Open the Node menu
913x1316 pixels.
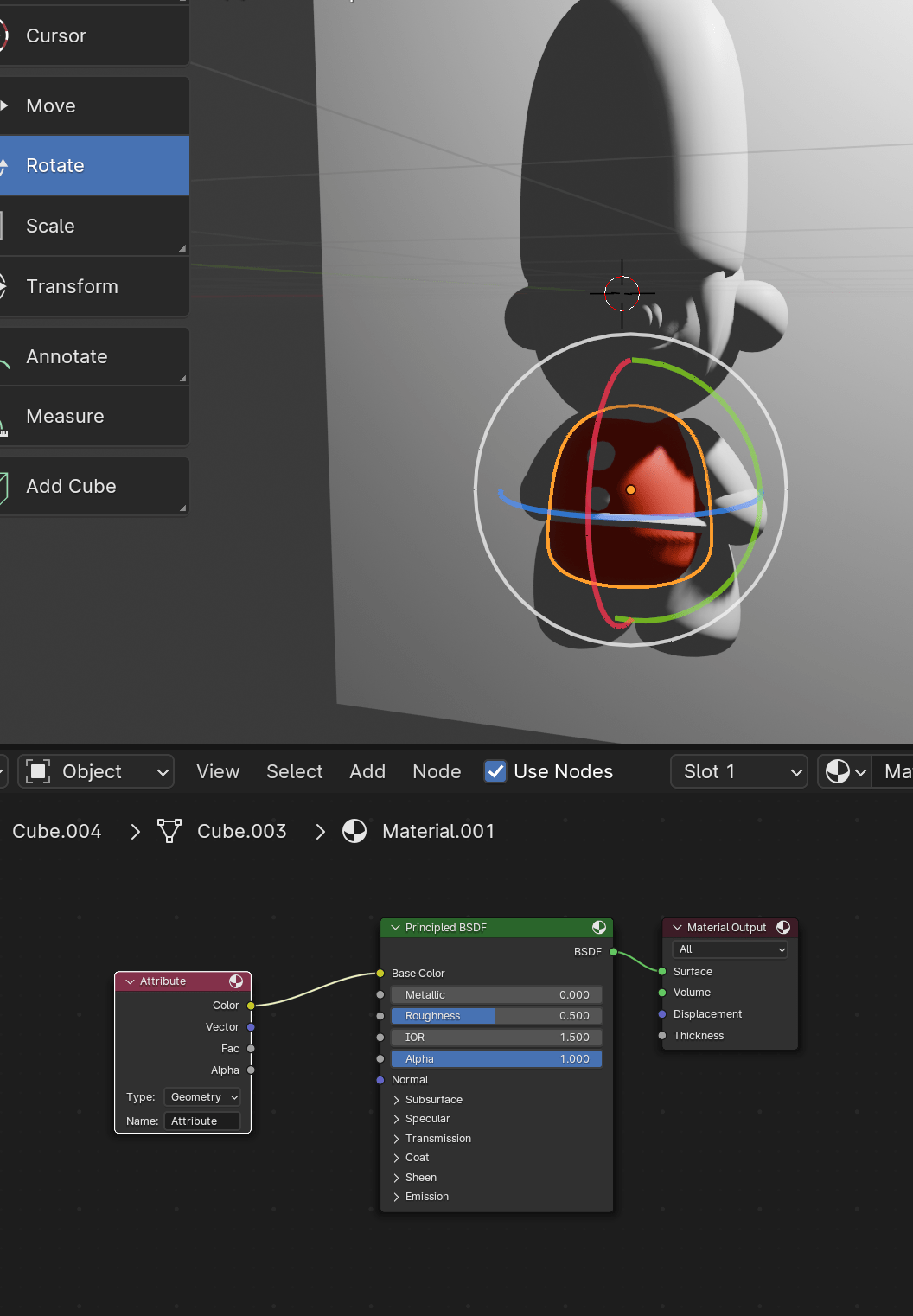click(436, 771)
